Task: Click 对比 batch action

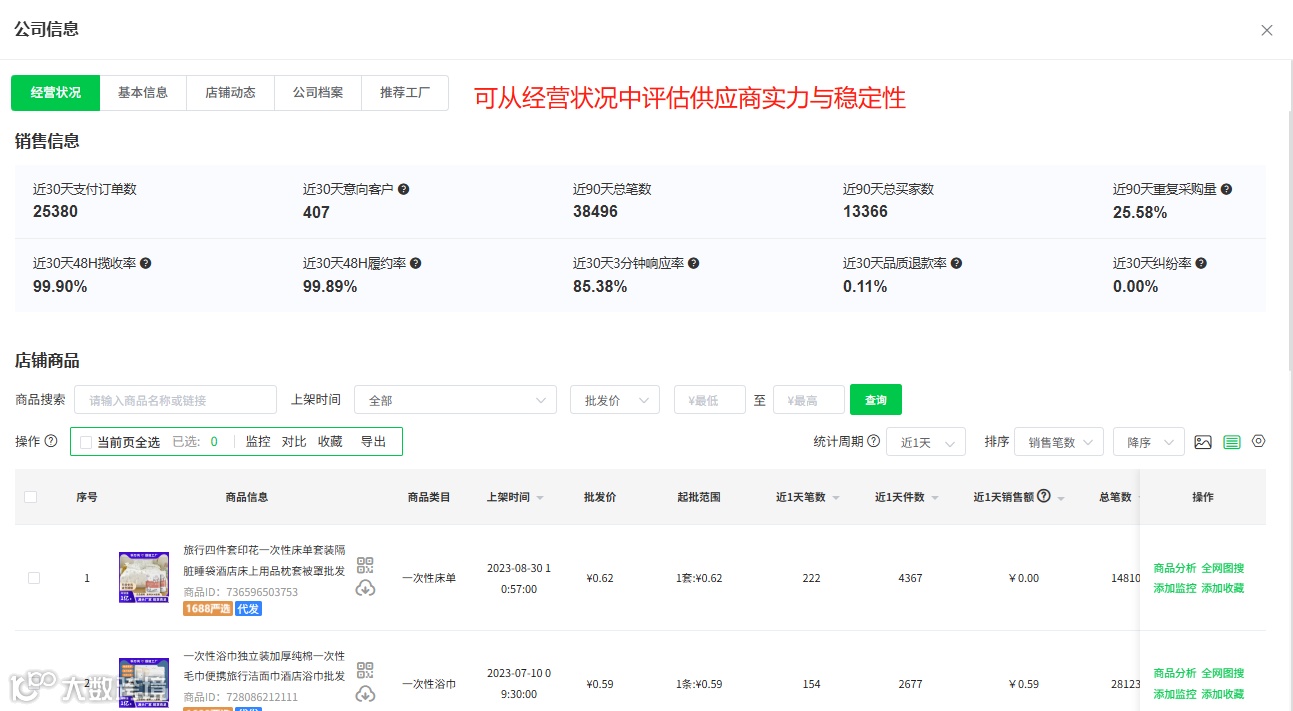Action: (294, 442)
